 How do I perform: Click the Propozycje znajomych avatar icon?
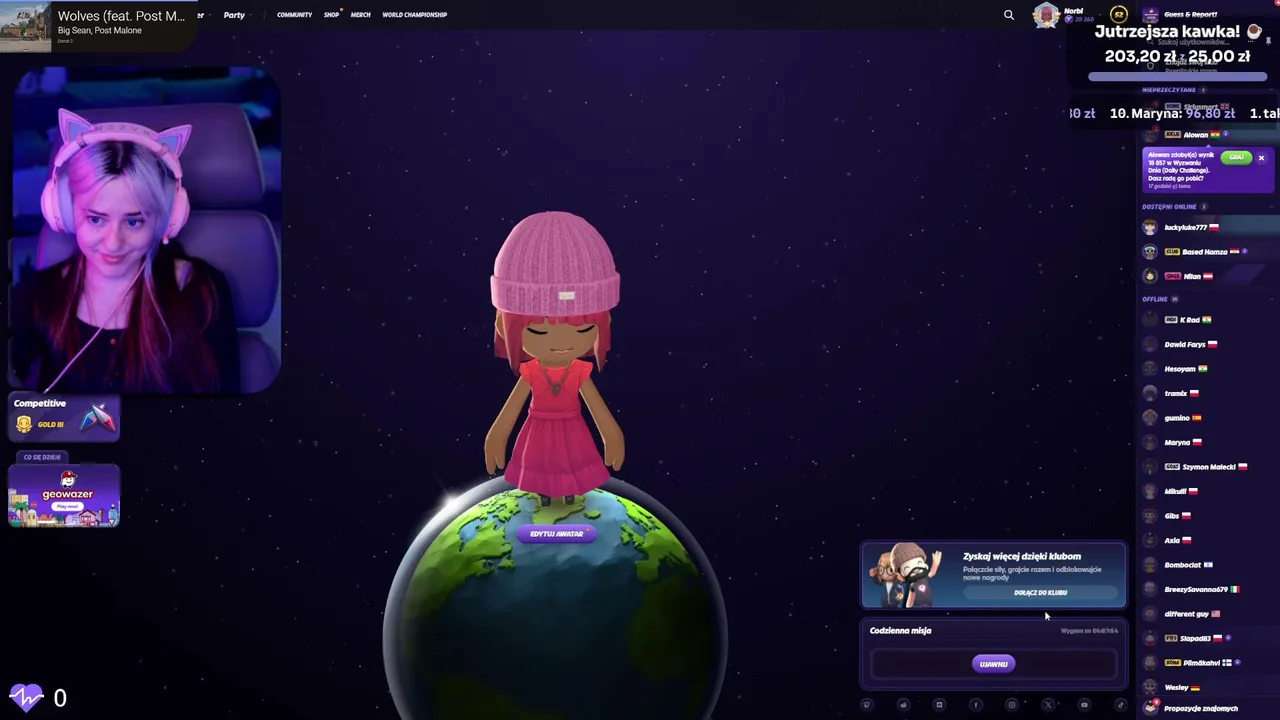[1150, 708]
